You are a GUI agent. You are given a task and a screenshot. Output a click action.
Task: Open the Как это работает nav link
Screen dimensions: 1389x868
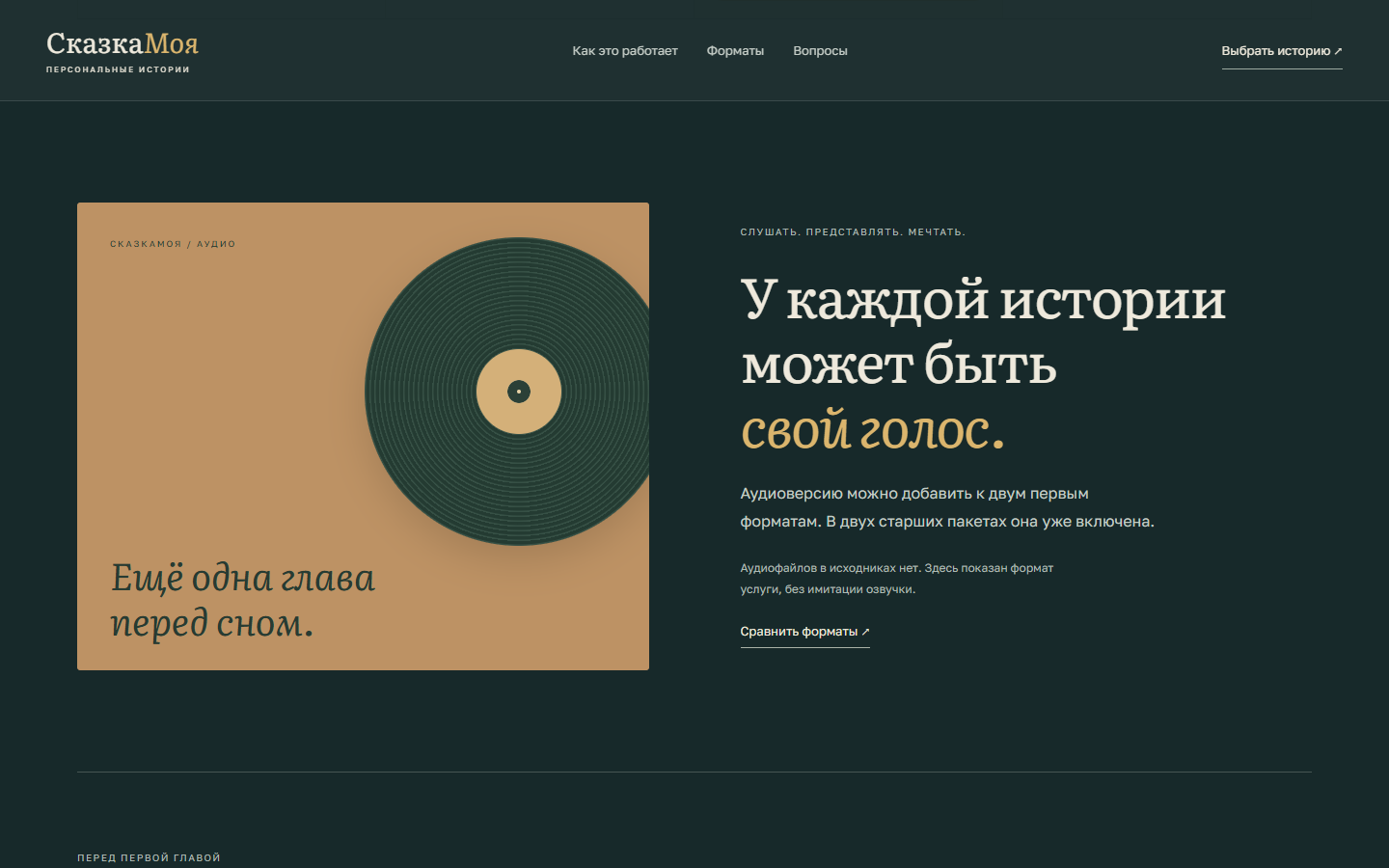pyautogui.click(x=625, y=51)
